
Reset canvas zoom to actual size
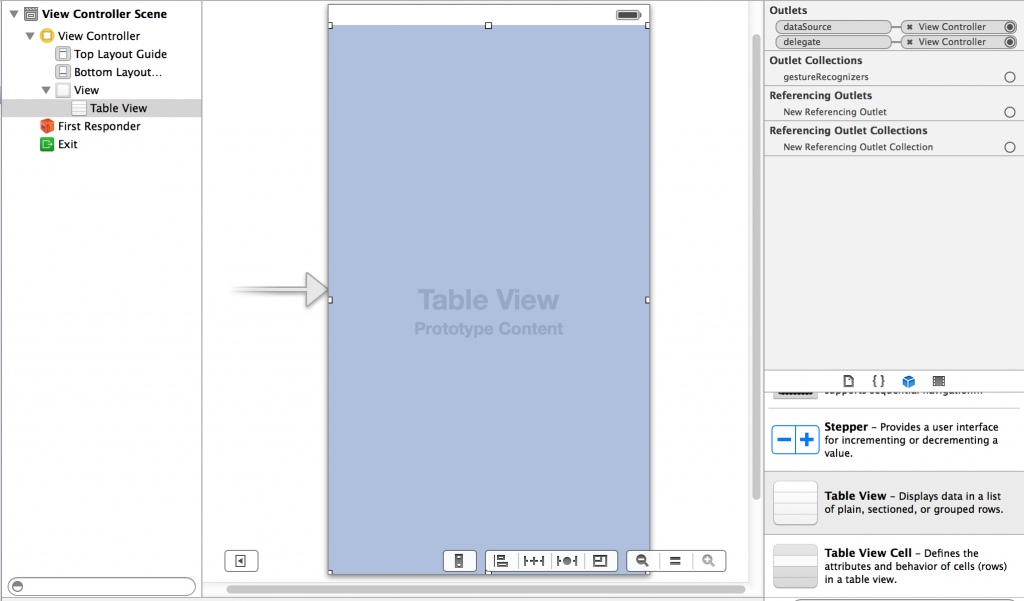675,561
